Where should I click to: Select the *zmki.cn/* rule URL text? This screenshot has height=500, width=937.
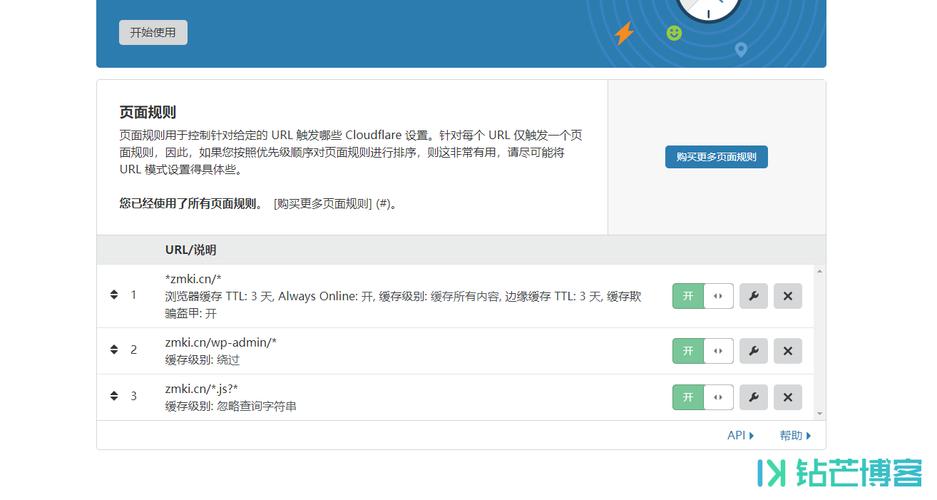pyautogui.click(x=194, y=279)
